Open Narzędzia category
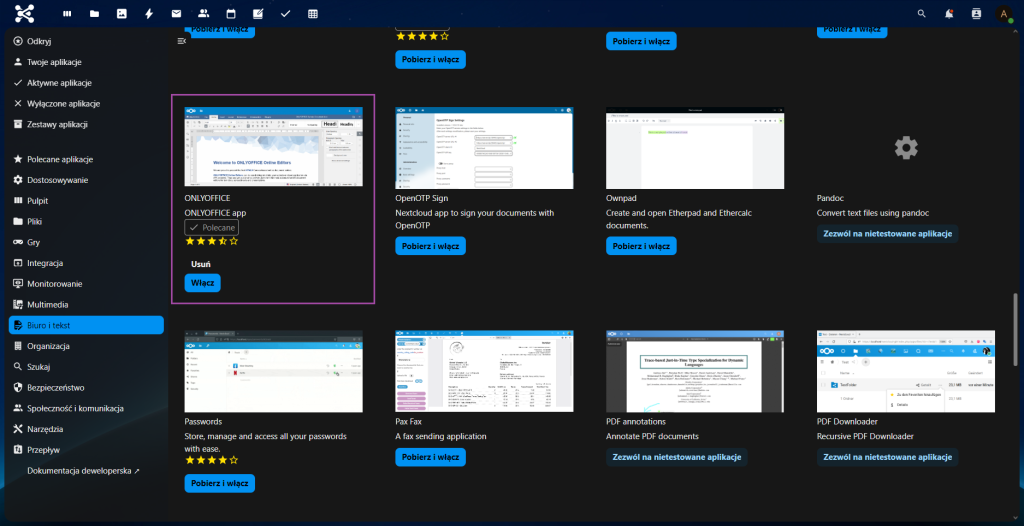This screenshot has width=1024, height=526. (x=86, y=429)
